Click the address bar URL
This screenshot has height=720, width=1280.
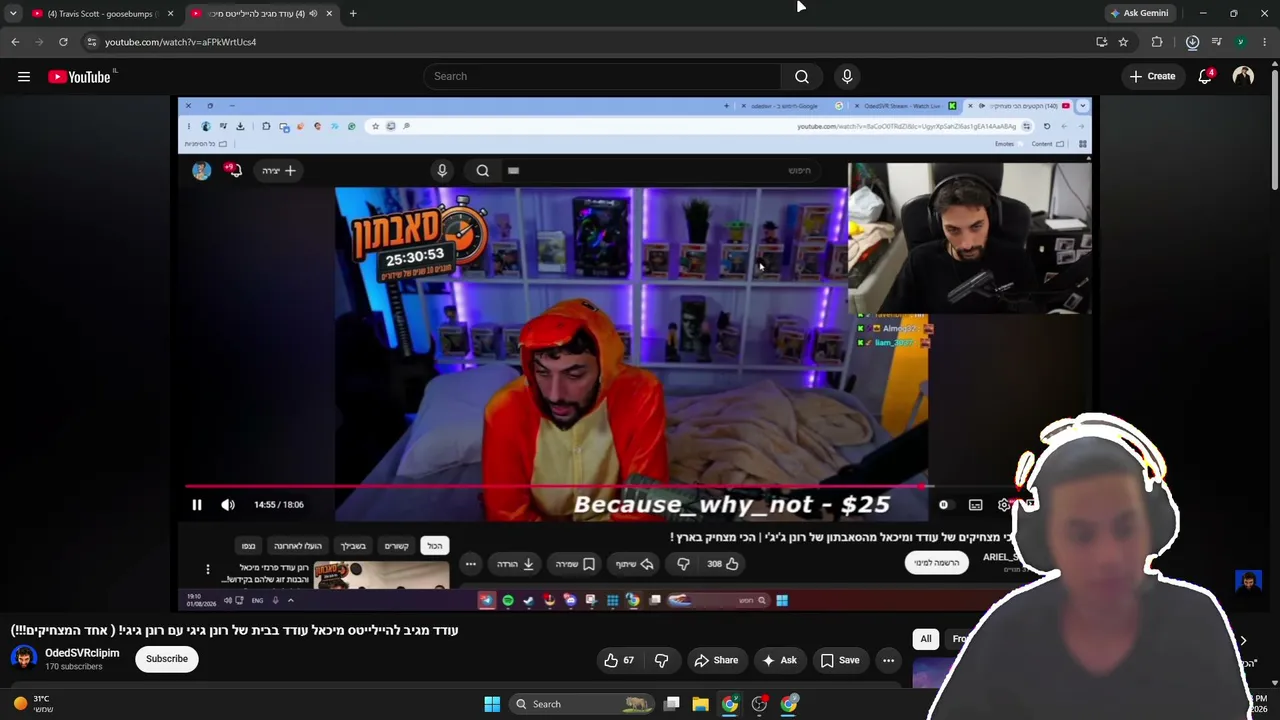coord(181,42)
